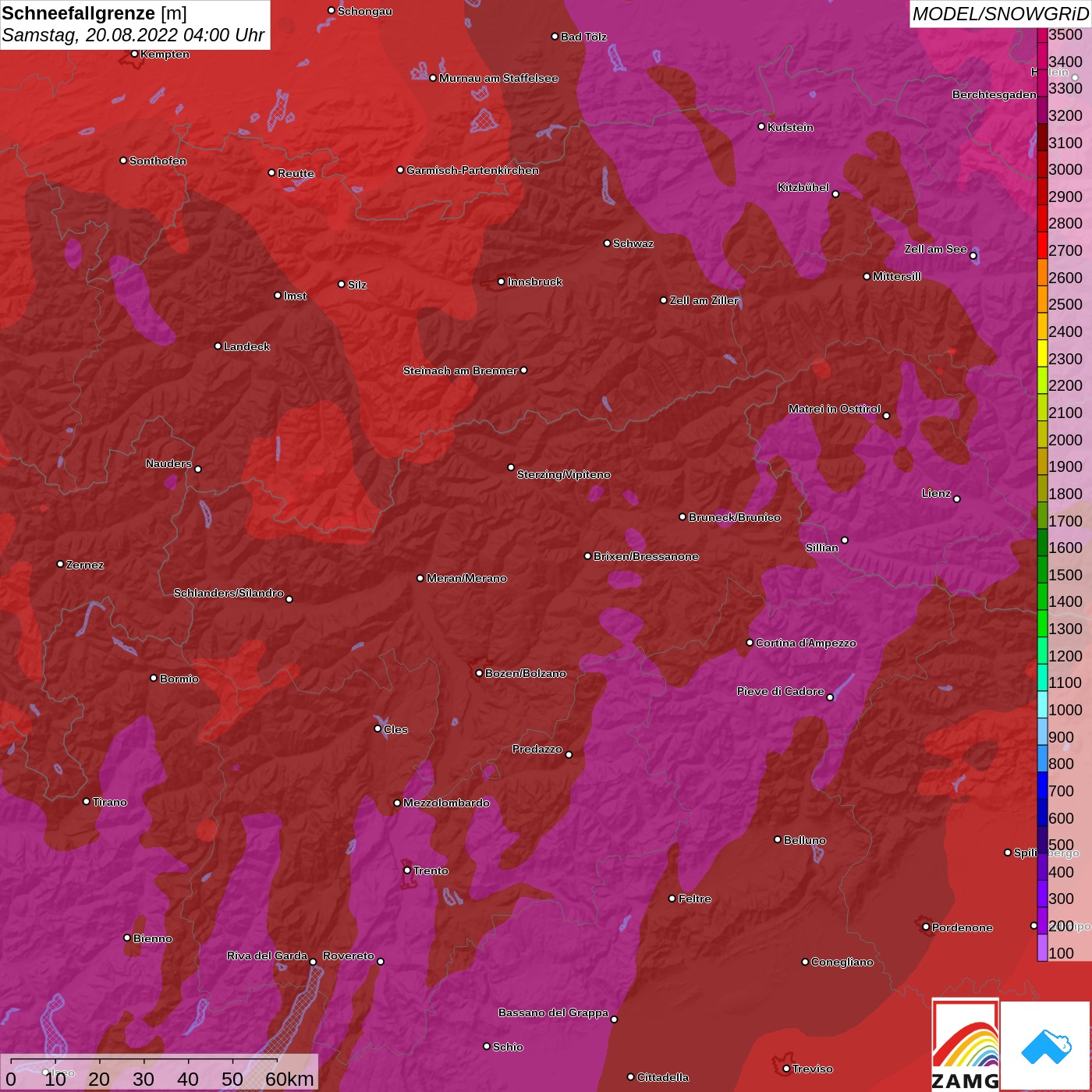Viewport: 1092px width, 1092px height.
Task: Click the 'Landeck' city label
Action: click(246, 346)
